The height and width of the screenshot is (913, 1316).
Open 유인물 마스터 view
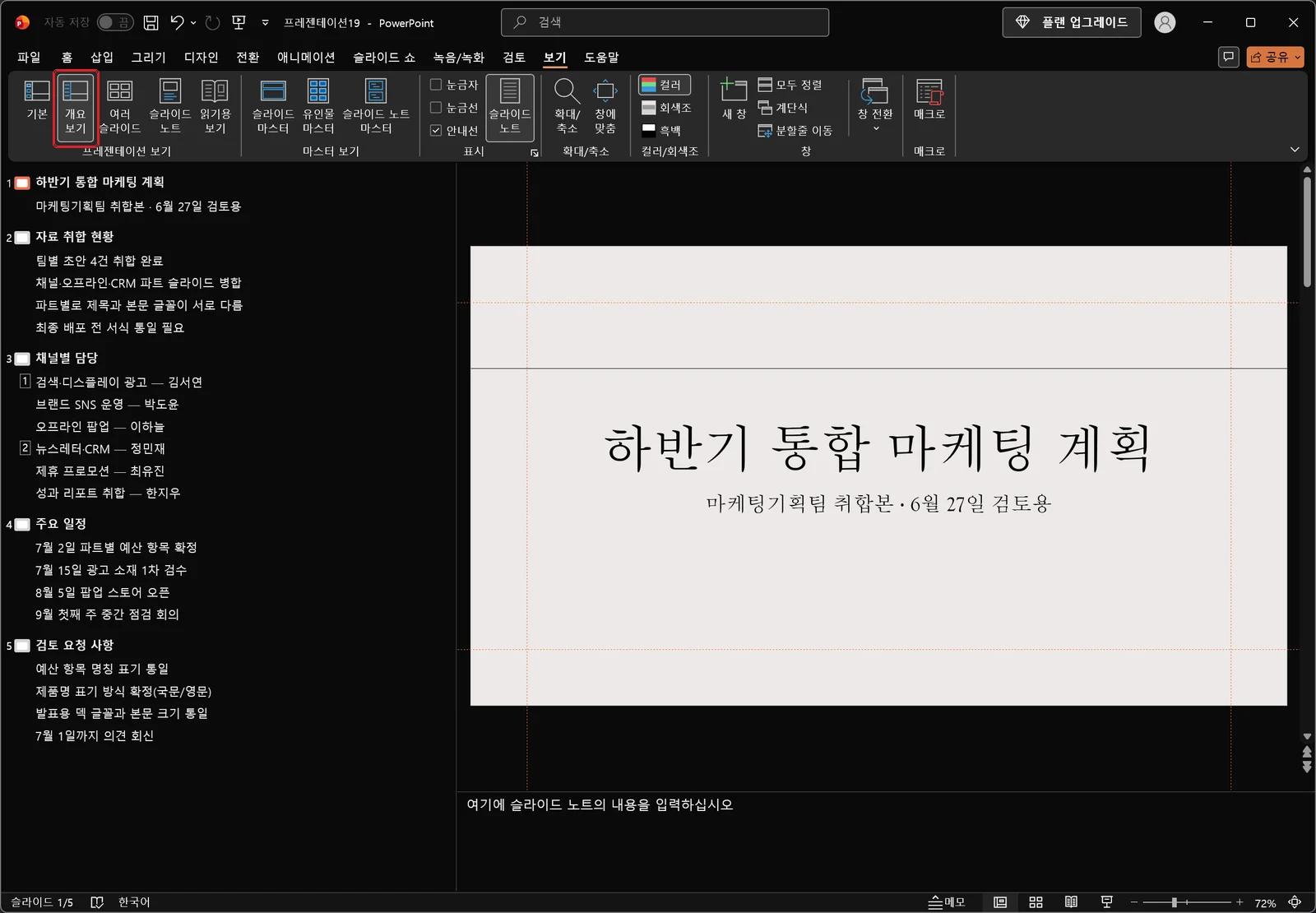pos(318,107)
